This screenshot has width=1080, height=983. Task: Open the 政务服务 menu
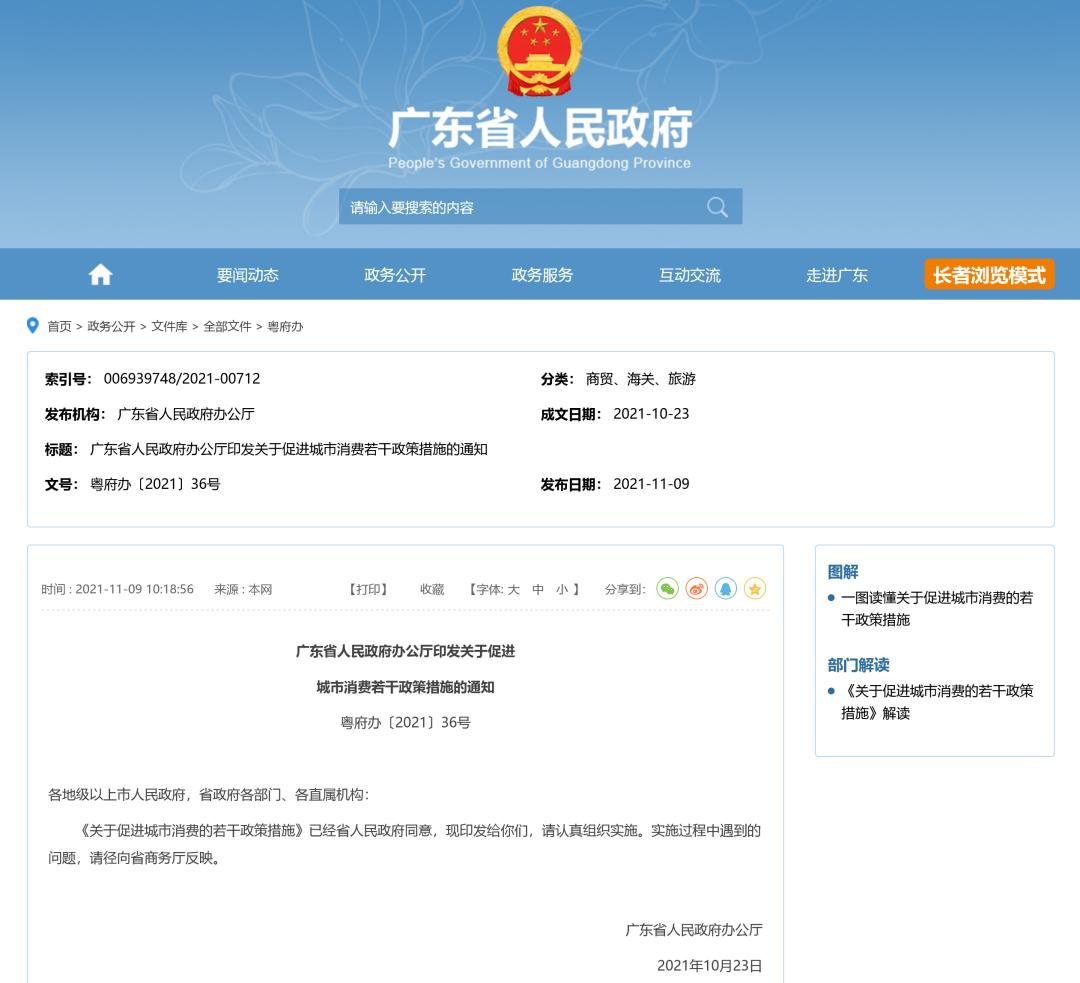click(542, 275)
